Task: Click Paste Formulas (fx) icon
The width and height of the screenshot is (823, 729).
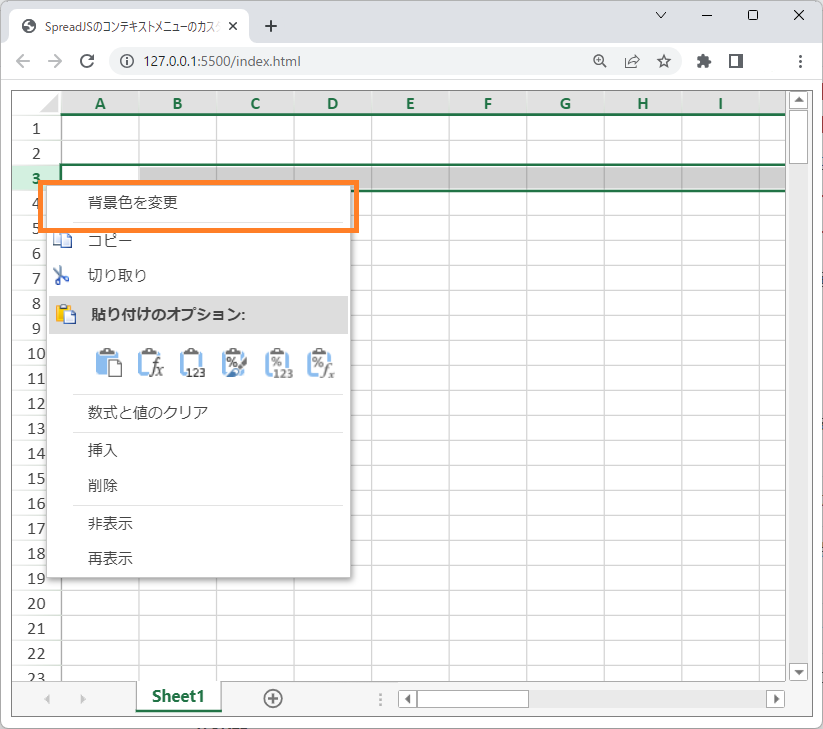Action: tap(151, 363)
